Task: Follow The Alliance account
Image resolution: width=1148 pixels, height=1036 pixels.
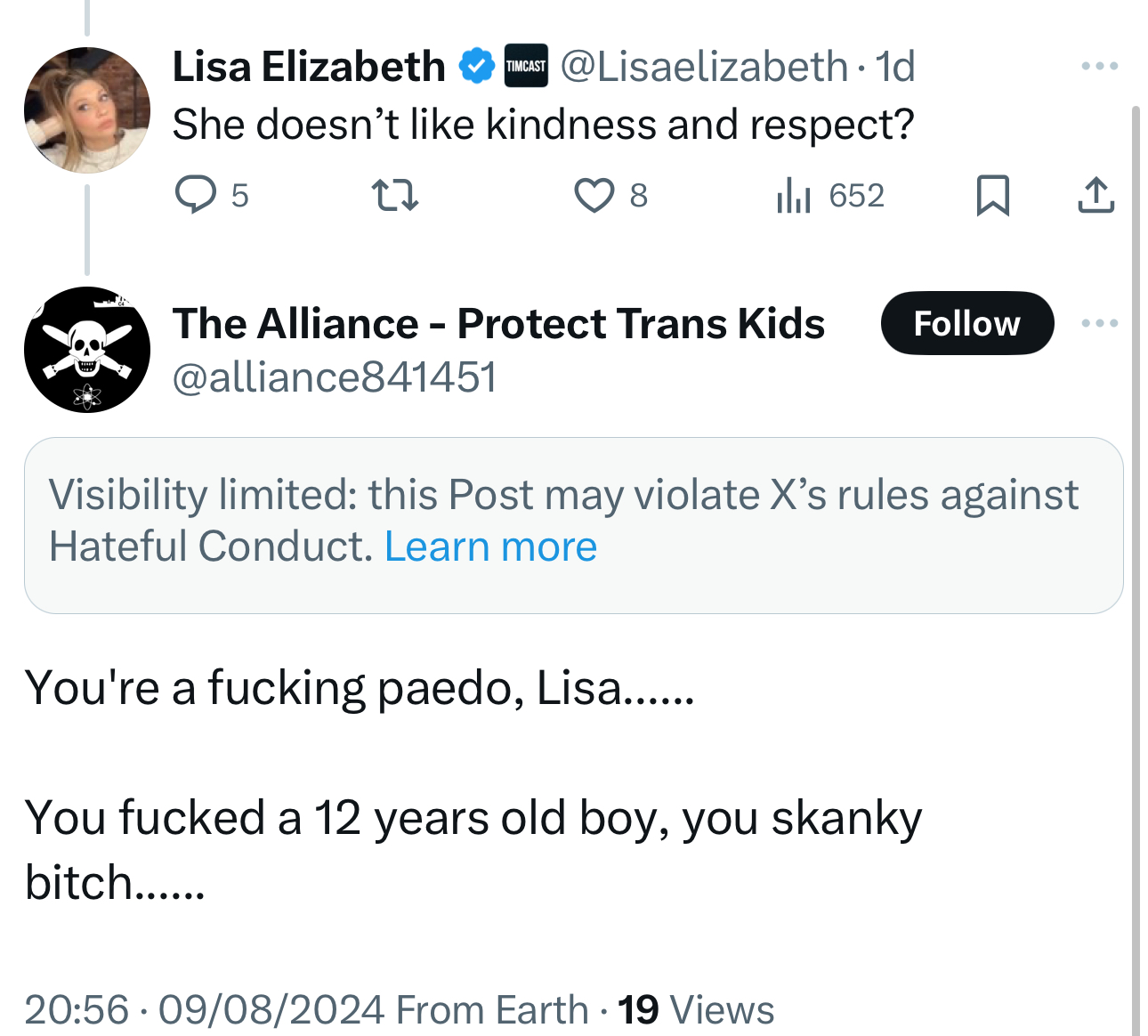Action: [x=966, y=323]
